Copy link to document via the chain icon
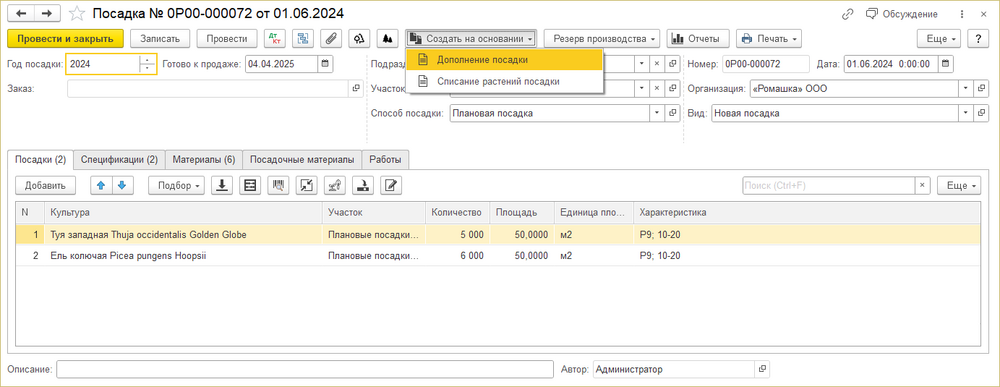 coord(848,13)
